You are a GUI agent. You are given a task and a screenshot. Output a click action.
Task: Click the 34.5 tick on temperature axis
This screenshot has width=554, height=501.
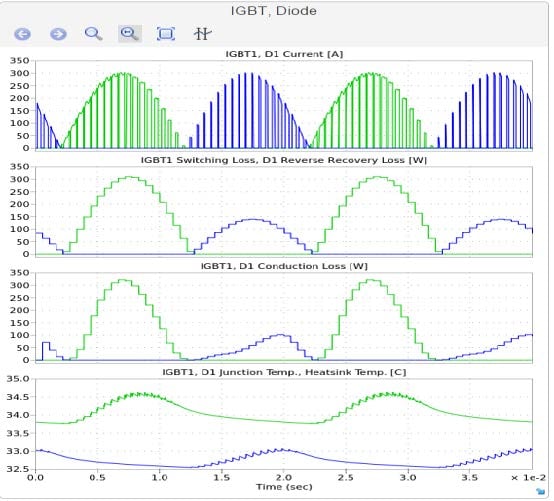18,397
